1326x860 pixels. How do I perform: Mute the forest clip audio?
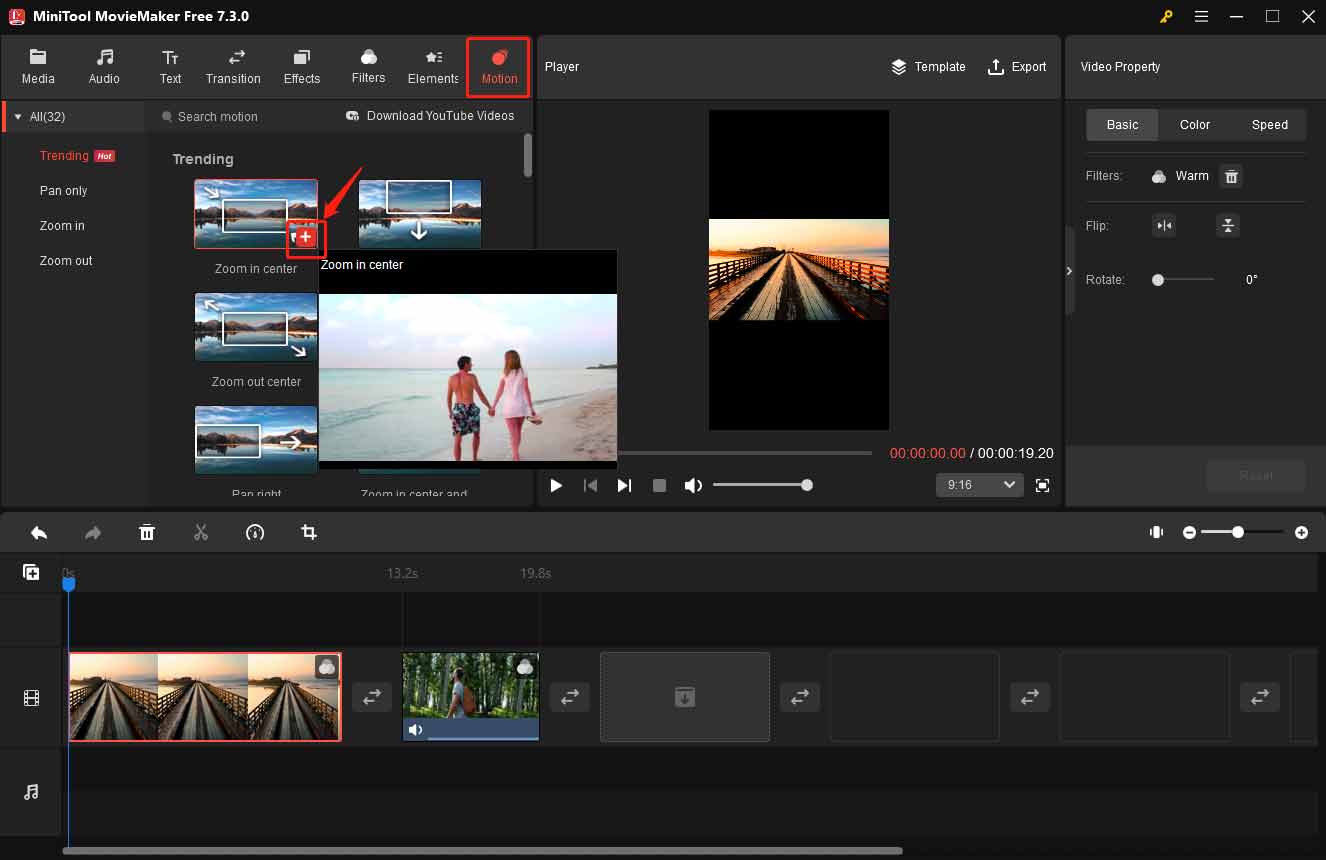(415, 729)
